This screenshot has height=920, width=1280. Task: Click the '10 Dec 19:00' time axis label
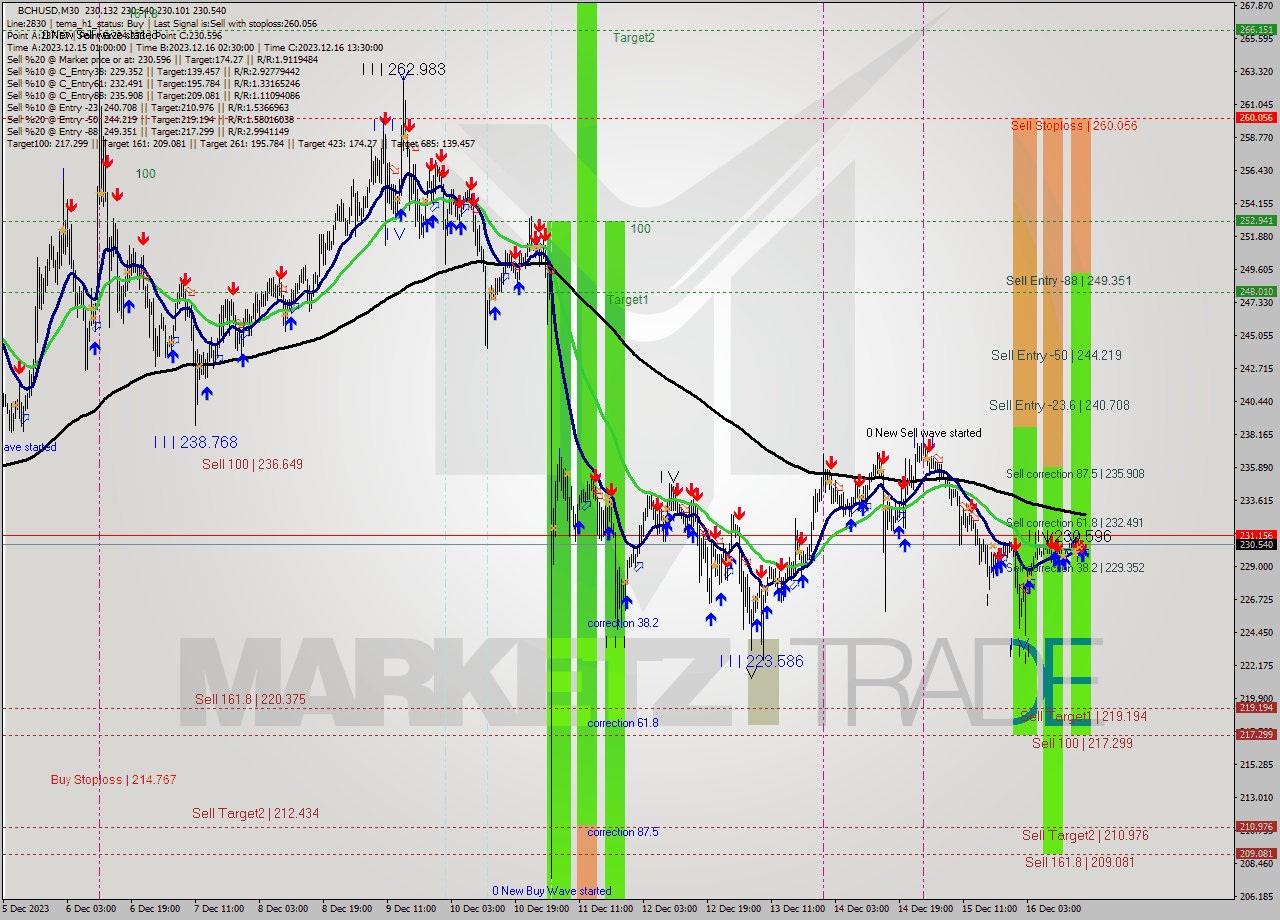pyautogui.click(x=542, y=909)
